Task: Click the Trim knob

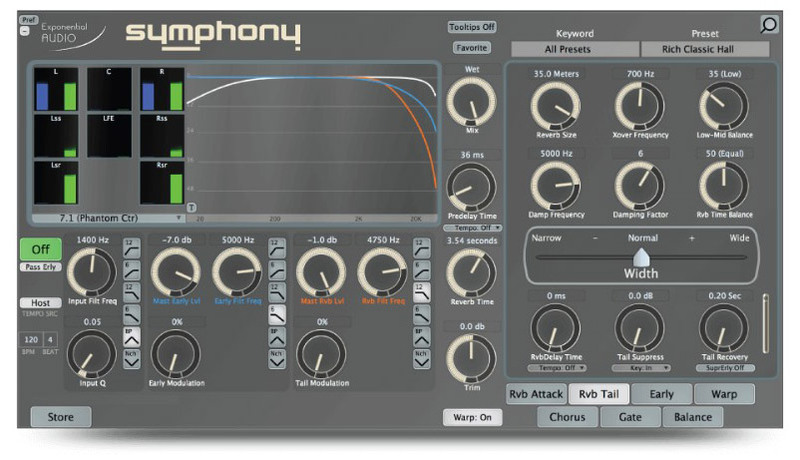Action: coord(471,359)
